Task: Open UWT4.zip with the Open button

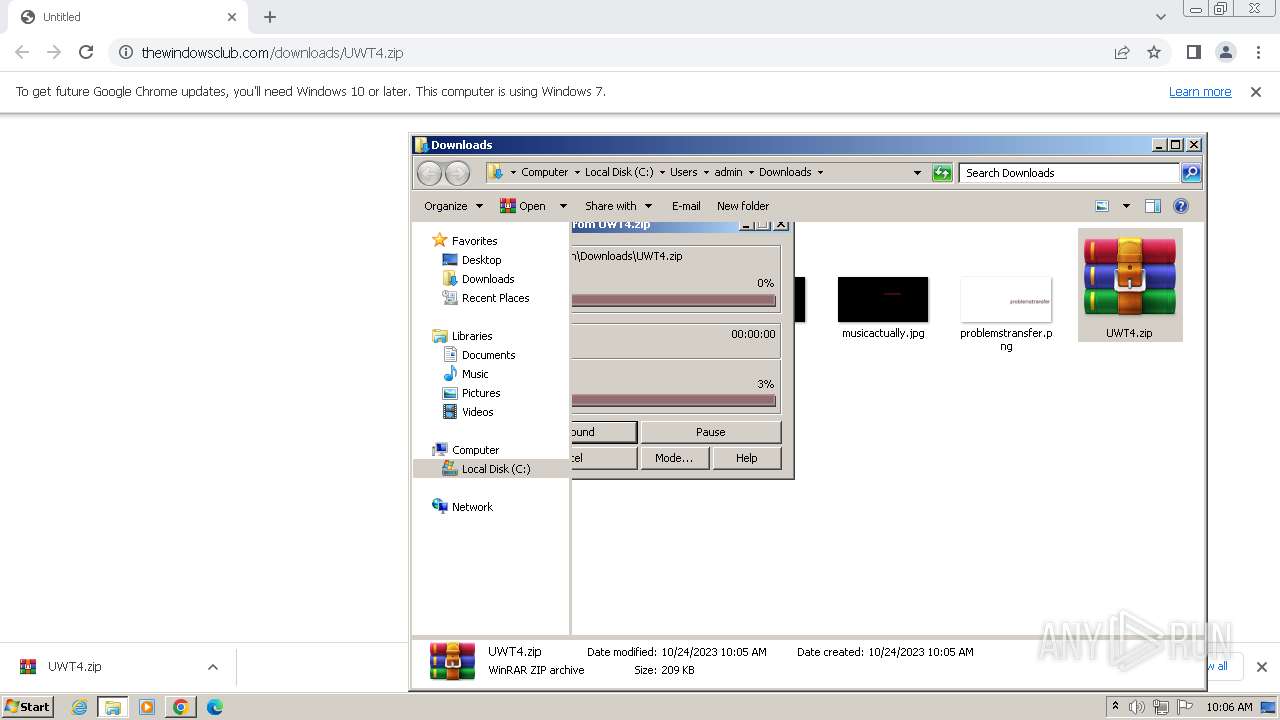Action: tap(523, 206)
